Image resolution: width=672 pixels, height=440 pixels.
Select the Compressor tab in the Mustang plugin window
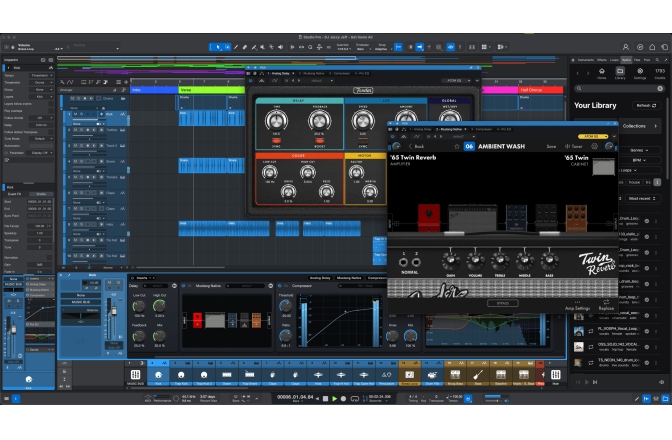coord(482,129)
